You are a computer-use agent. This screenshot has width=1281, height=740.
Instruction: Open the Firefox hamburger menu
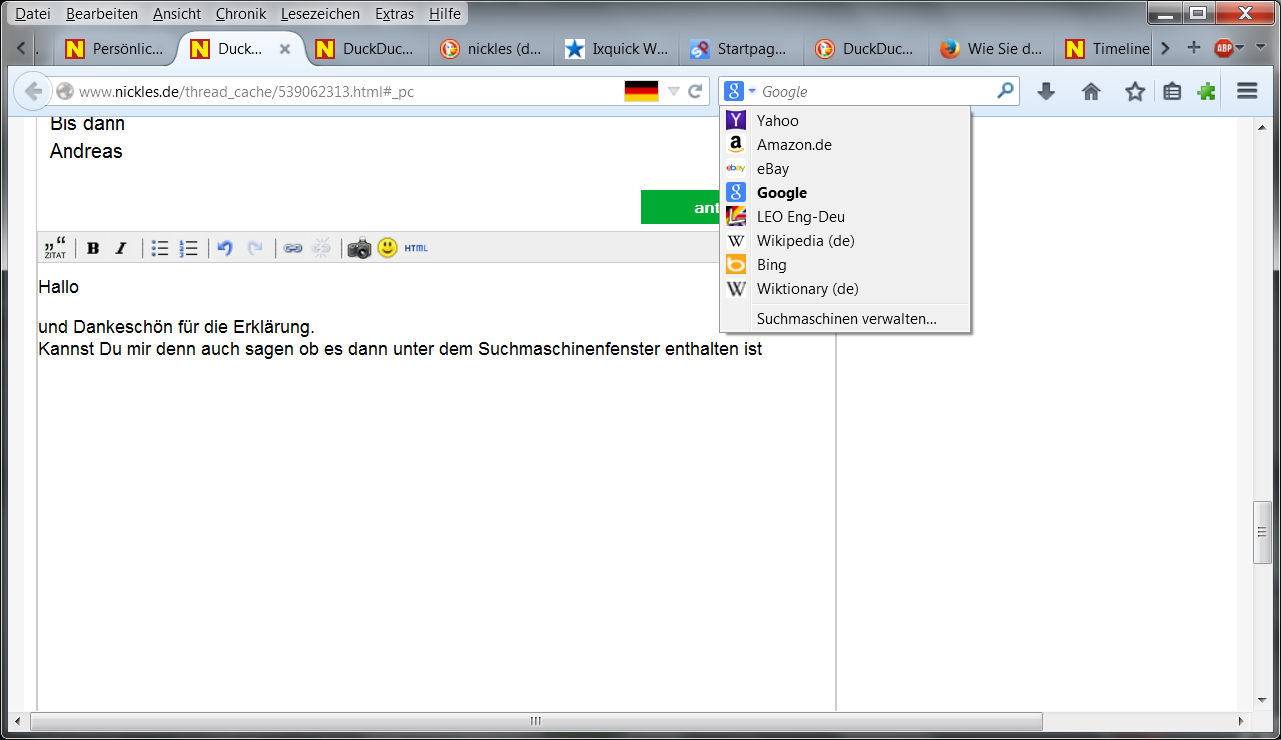point(1247,91)
